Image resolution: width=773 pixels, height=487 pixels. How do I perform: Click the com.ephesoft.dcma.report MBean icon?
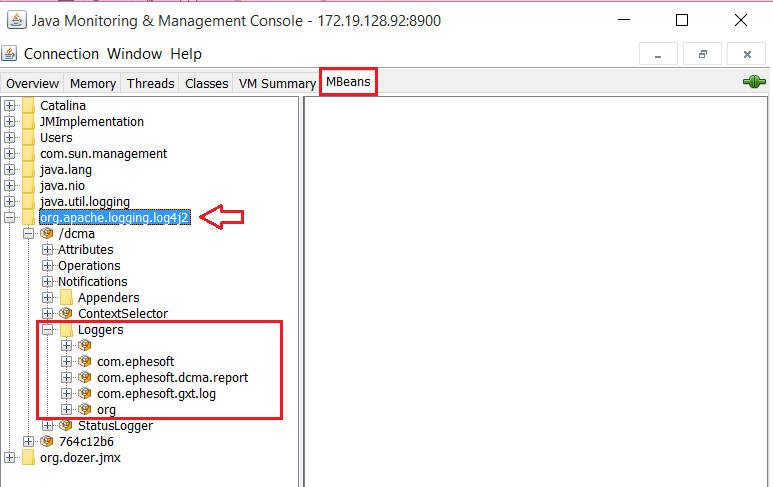coord(85,377)
